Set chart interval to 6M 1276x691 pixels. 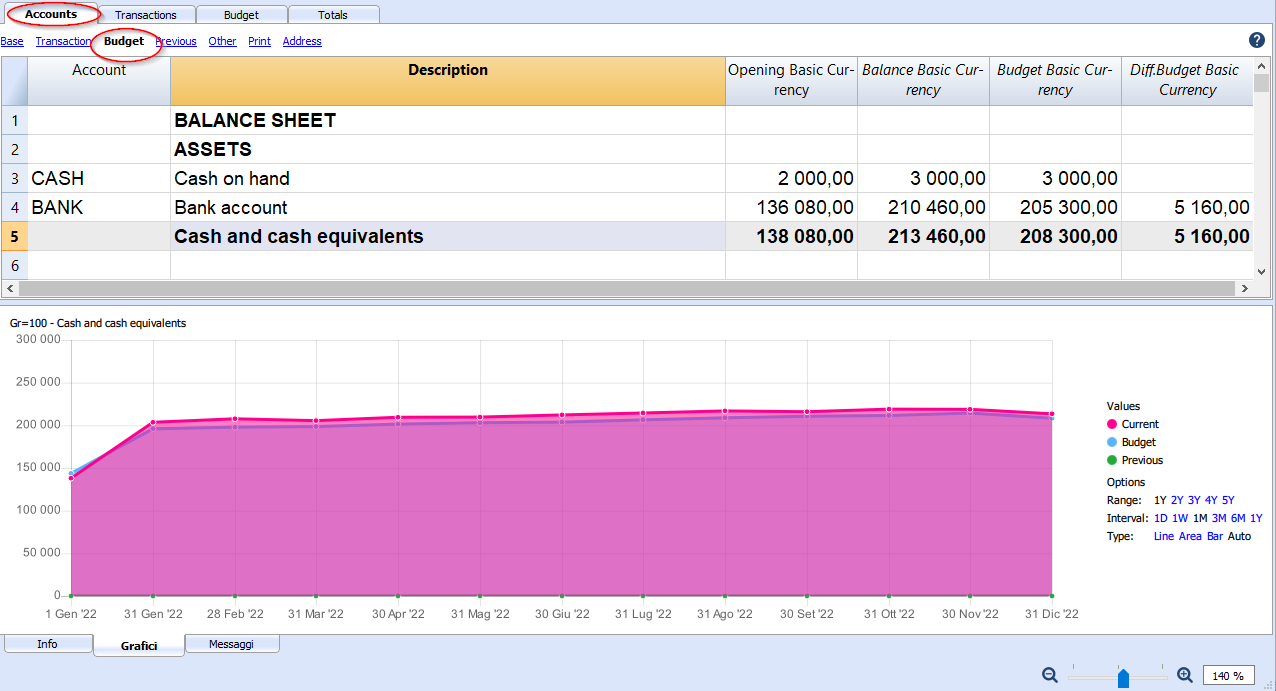tap(1238, 518)
